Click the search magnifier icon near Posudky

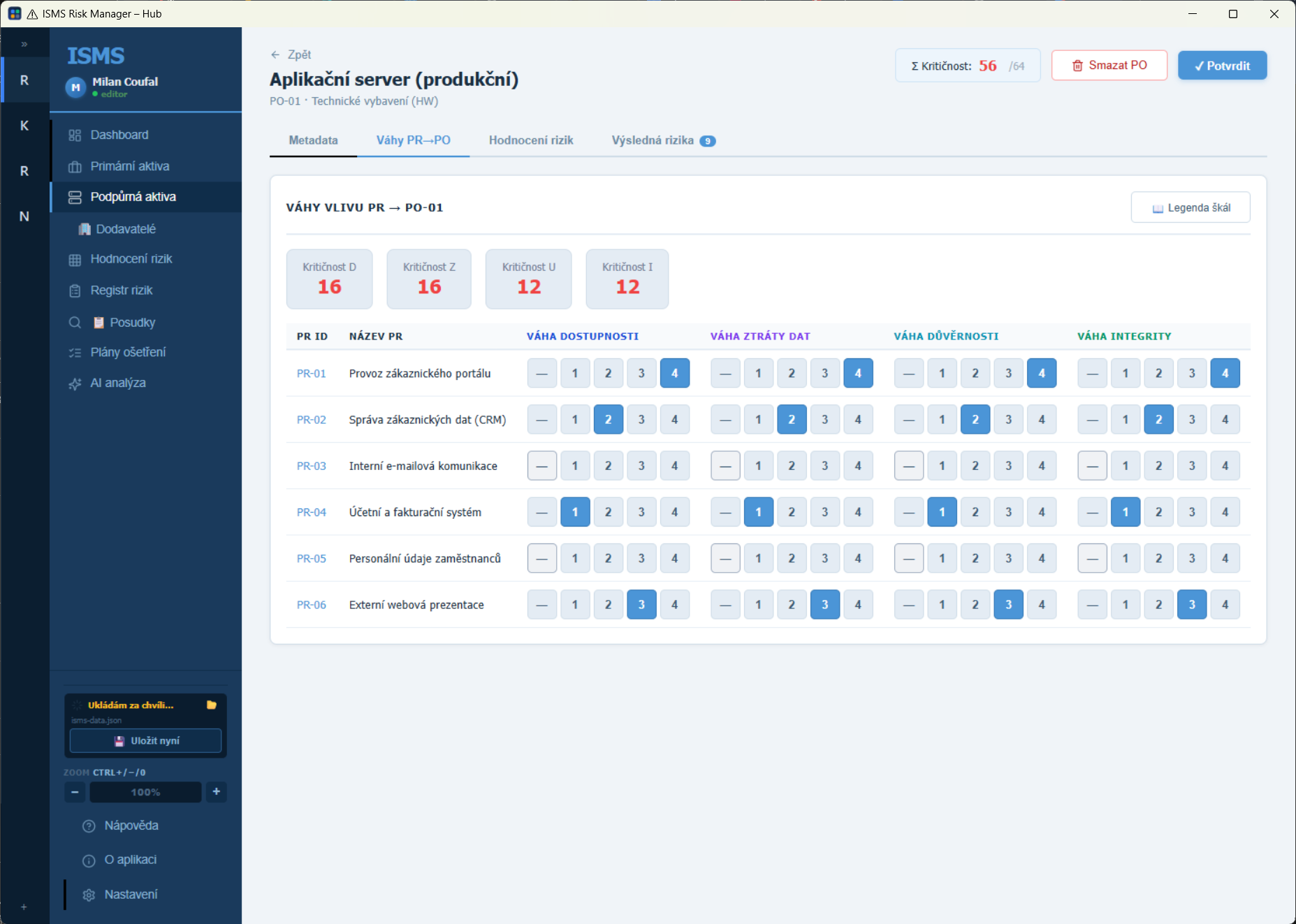click(x=75, y=323)
